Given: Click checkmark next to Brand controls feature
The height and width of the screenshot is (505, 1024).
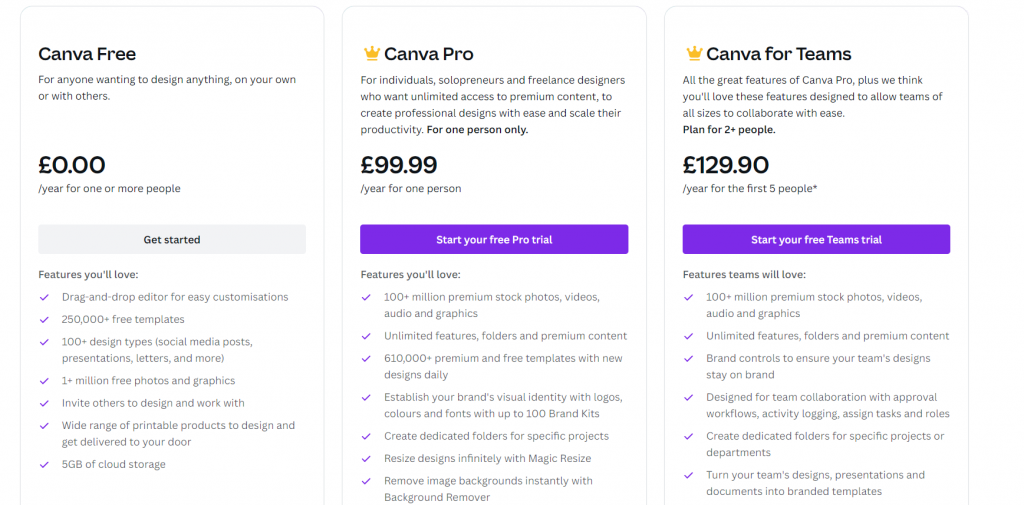Looking at the screenshot, I should [x=688, y=358].
